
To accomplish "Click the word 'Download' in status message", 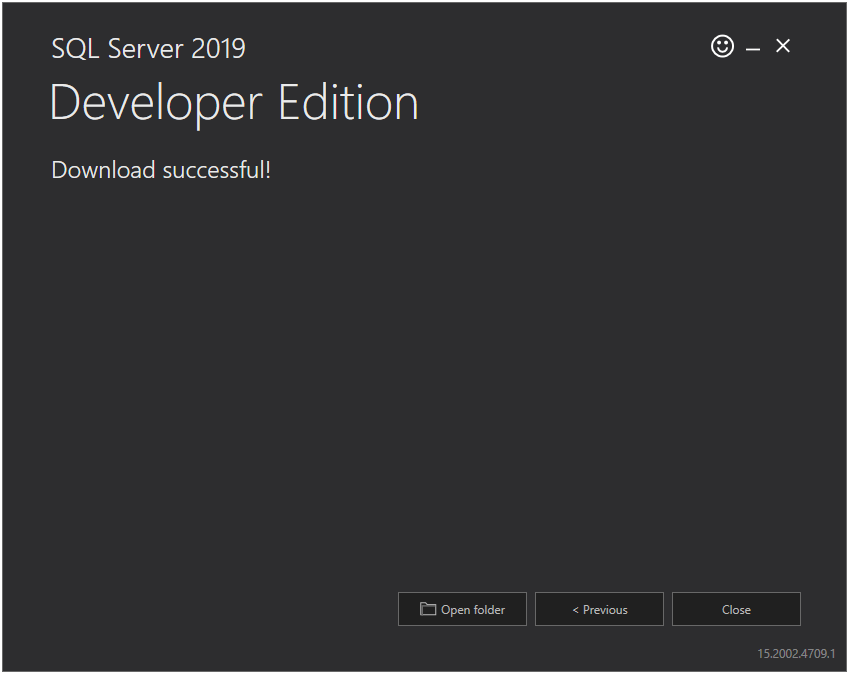I will click(104, 170).
